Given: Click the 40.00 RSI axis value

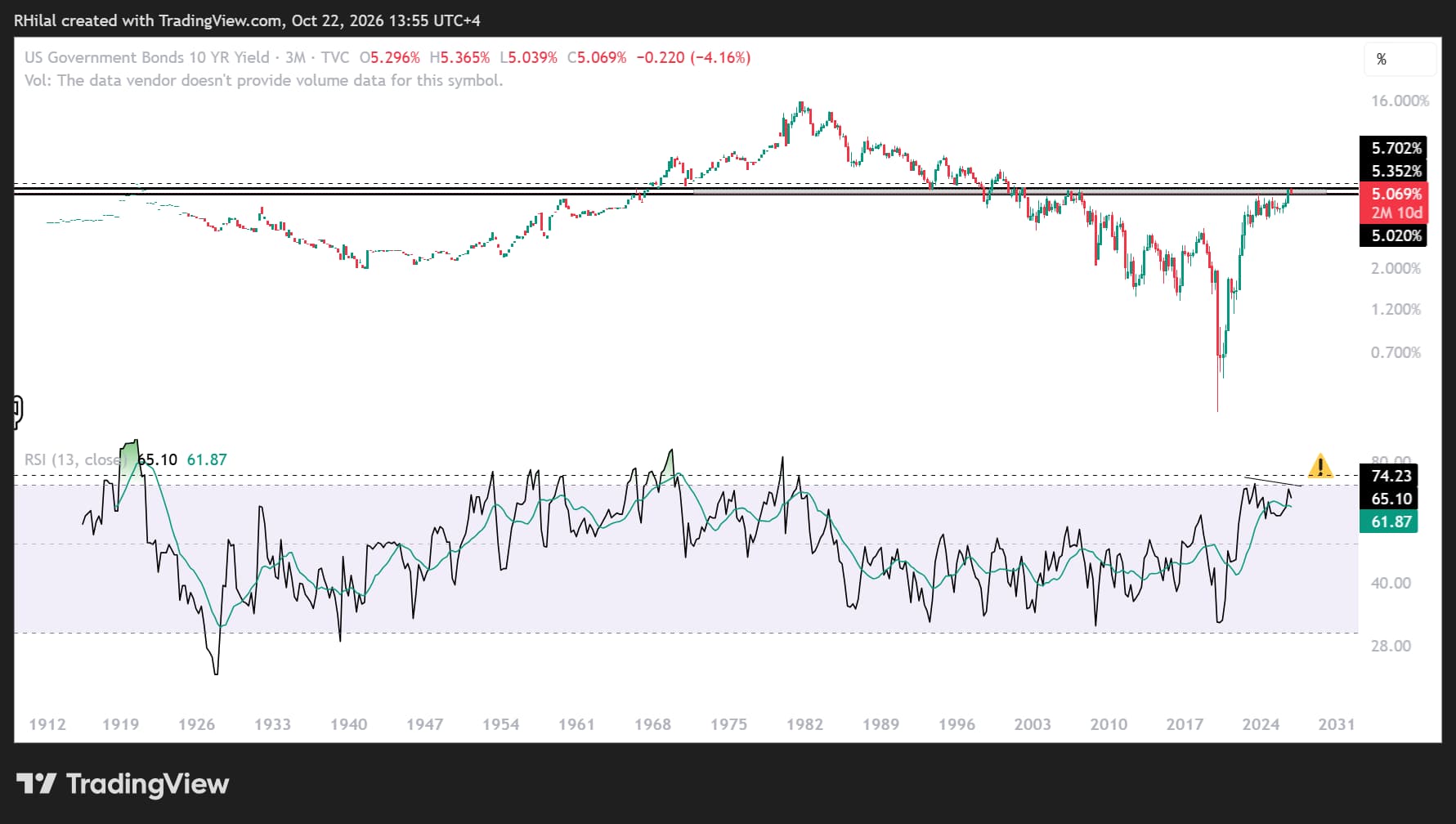Looking at the screenshot, I should [1391, 583].
